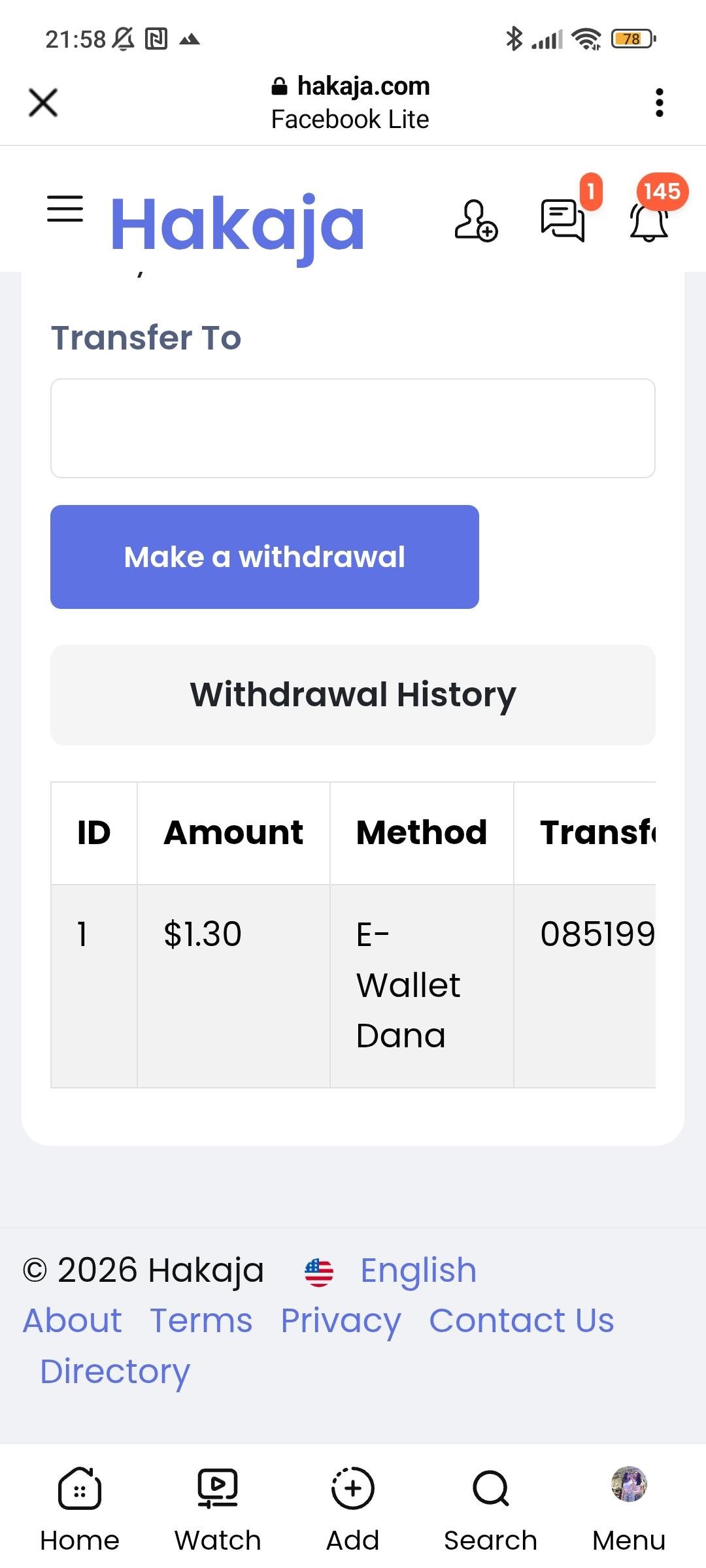Image resolution: width=706 pixels, height=1568 pixels.
Task: Open the messages chat icon
Action: pos(562,221)
